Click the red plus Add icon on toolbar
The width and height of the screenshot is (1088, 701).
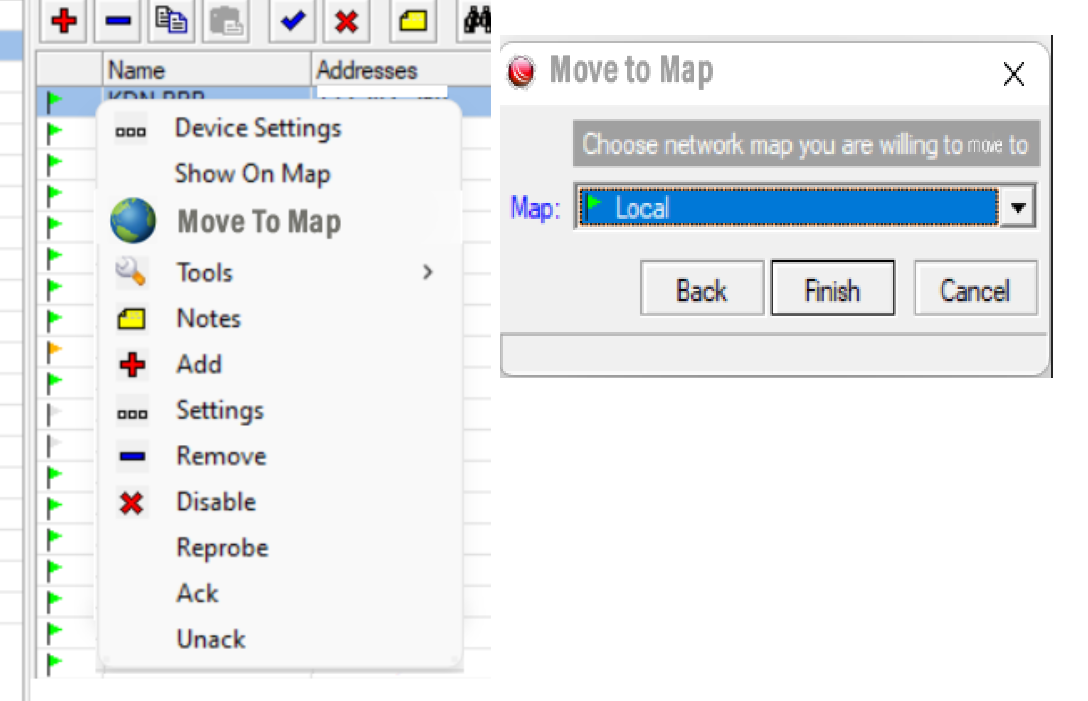coord(62,21)
